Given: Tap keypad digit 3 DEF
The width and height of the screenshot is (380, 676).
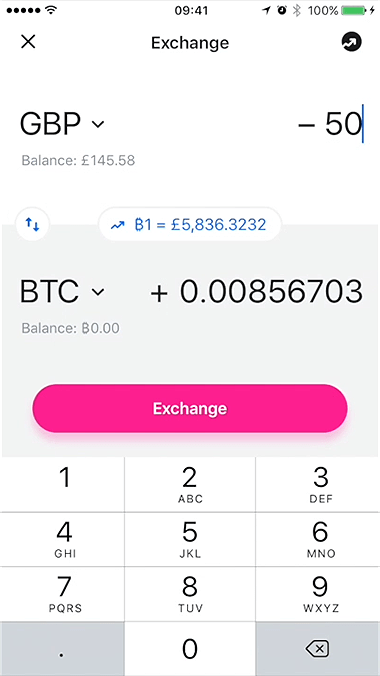Looking at the screenshot, I should pyautogui.click(x=318, y=484).
